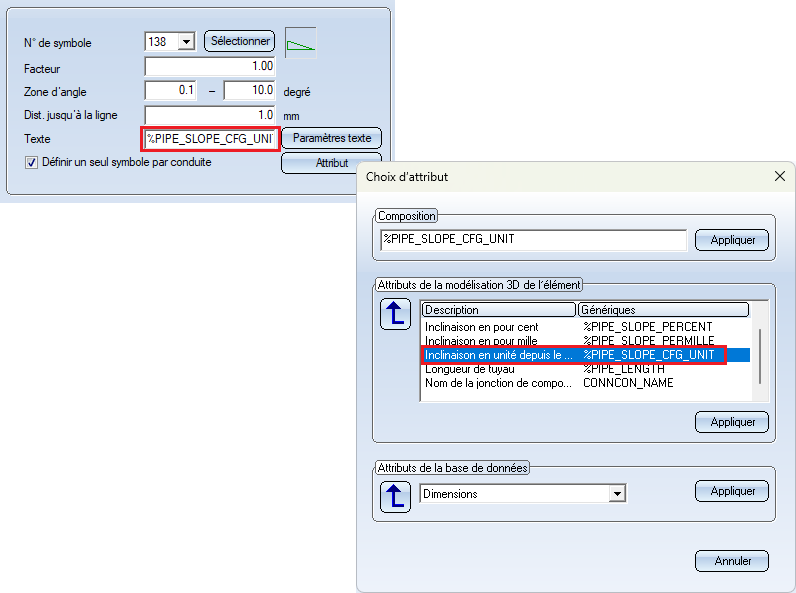Click the Annuler button

coord(732,561)
